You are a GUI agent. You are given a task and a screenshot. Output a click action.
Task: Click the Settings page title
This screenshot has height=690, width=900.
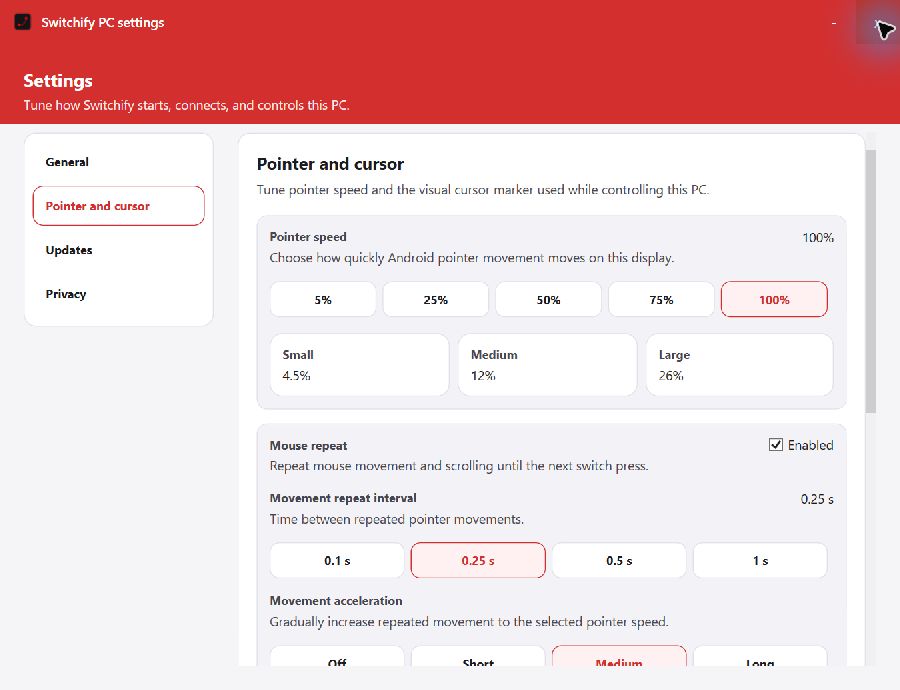pos(58,81)
